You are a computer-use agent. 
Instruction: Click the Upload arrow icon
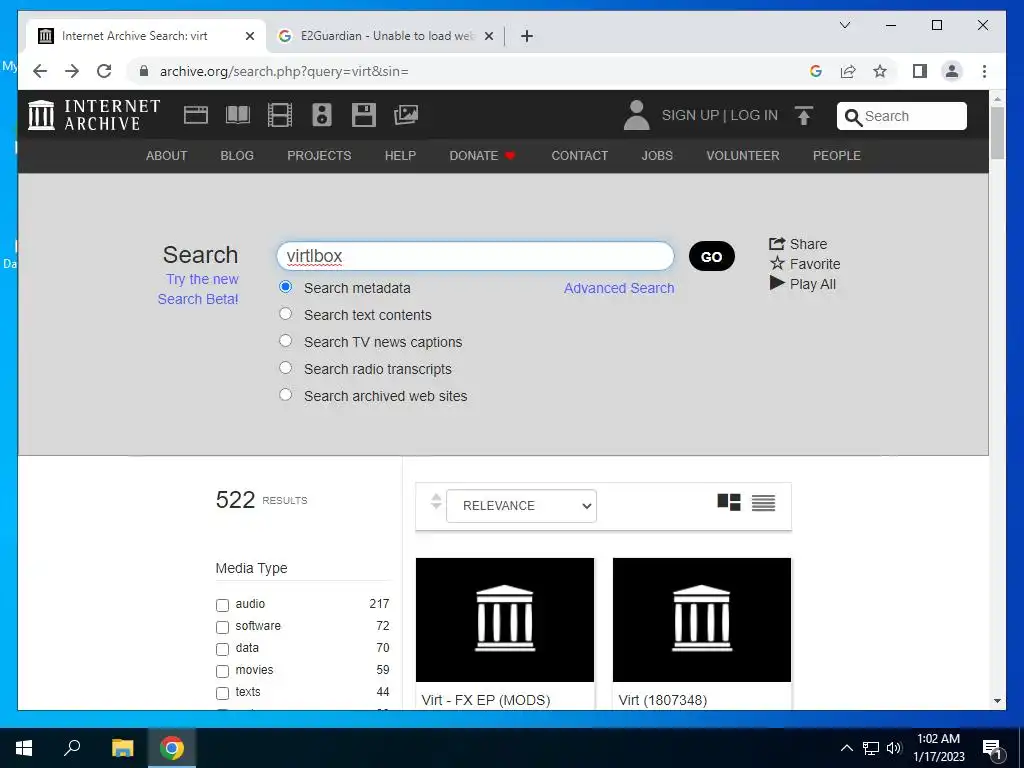(804, 116)
